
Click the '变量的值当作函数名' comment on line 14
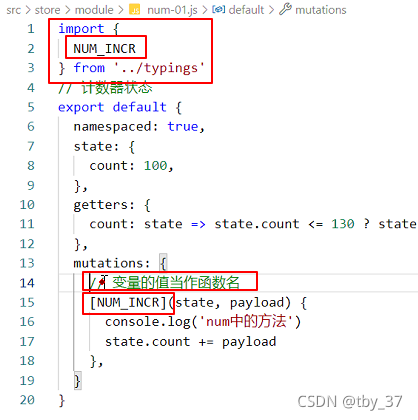pyautogui.click(x=176, y=283)
